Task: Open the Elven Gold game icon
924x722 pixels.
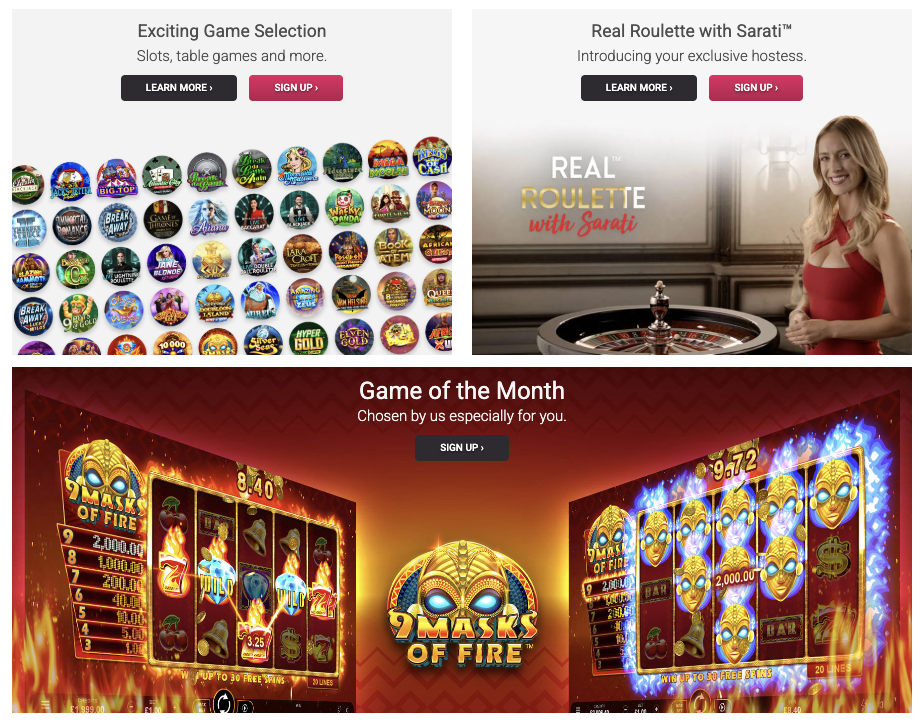Action: 354,337
